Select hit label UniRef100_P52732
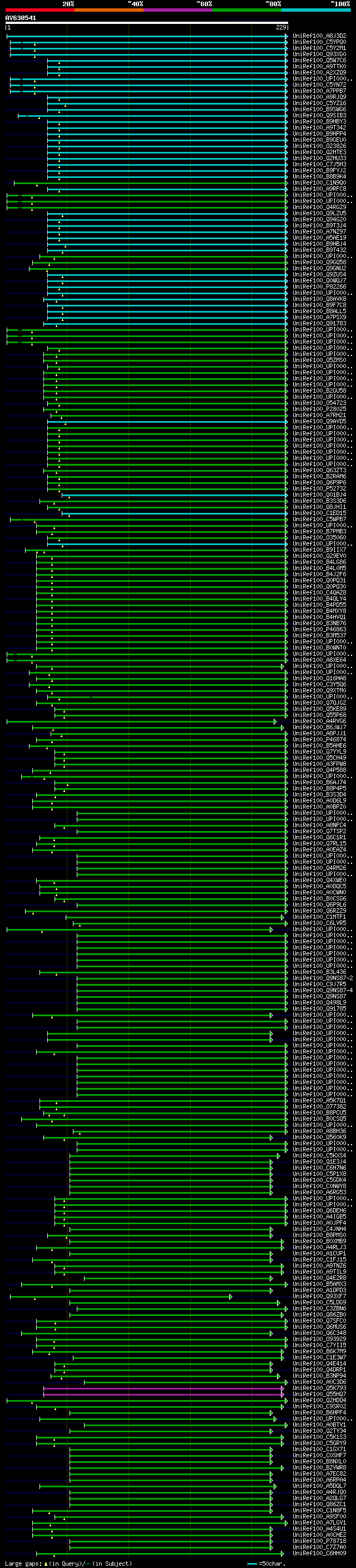Image resolution: width=356 pixels, height=1568 pixels. coord(319,489)
